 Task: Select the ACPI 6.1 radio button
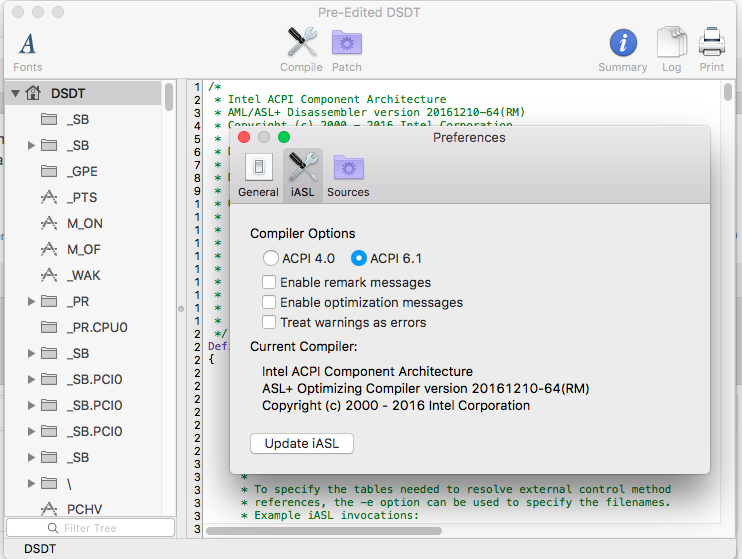point(359,258)
